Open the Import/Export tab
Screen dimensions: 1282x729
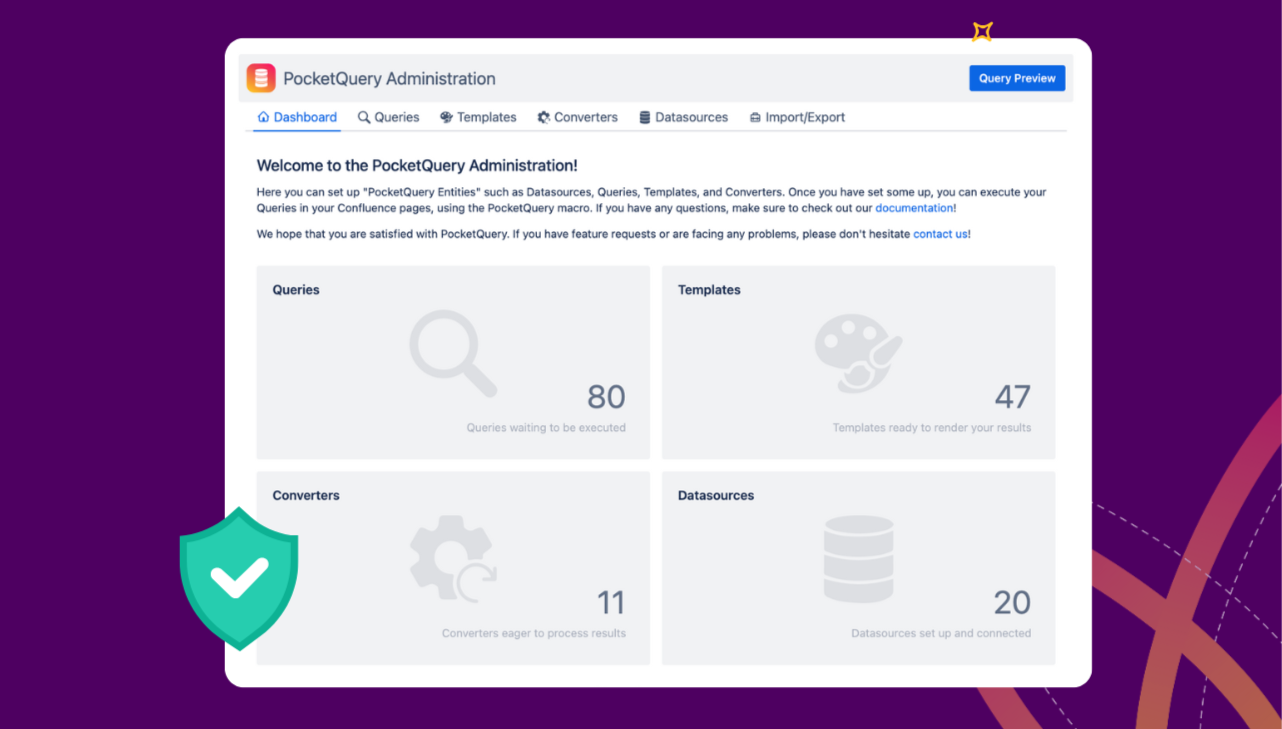click(805, 117)
